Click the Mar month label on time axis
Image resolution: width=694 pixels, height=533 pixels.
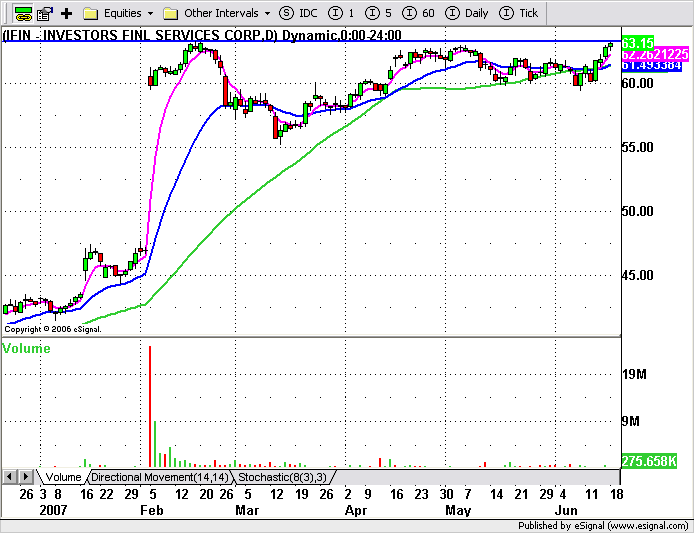tap(247, 510)
